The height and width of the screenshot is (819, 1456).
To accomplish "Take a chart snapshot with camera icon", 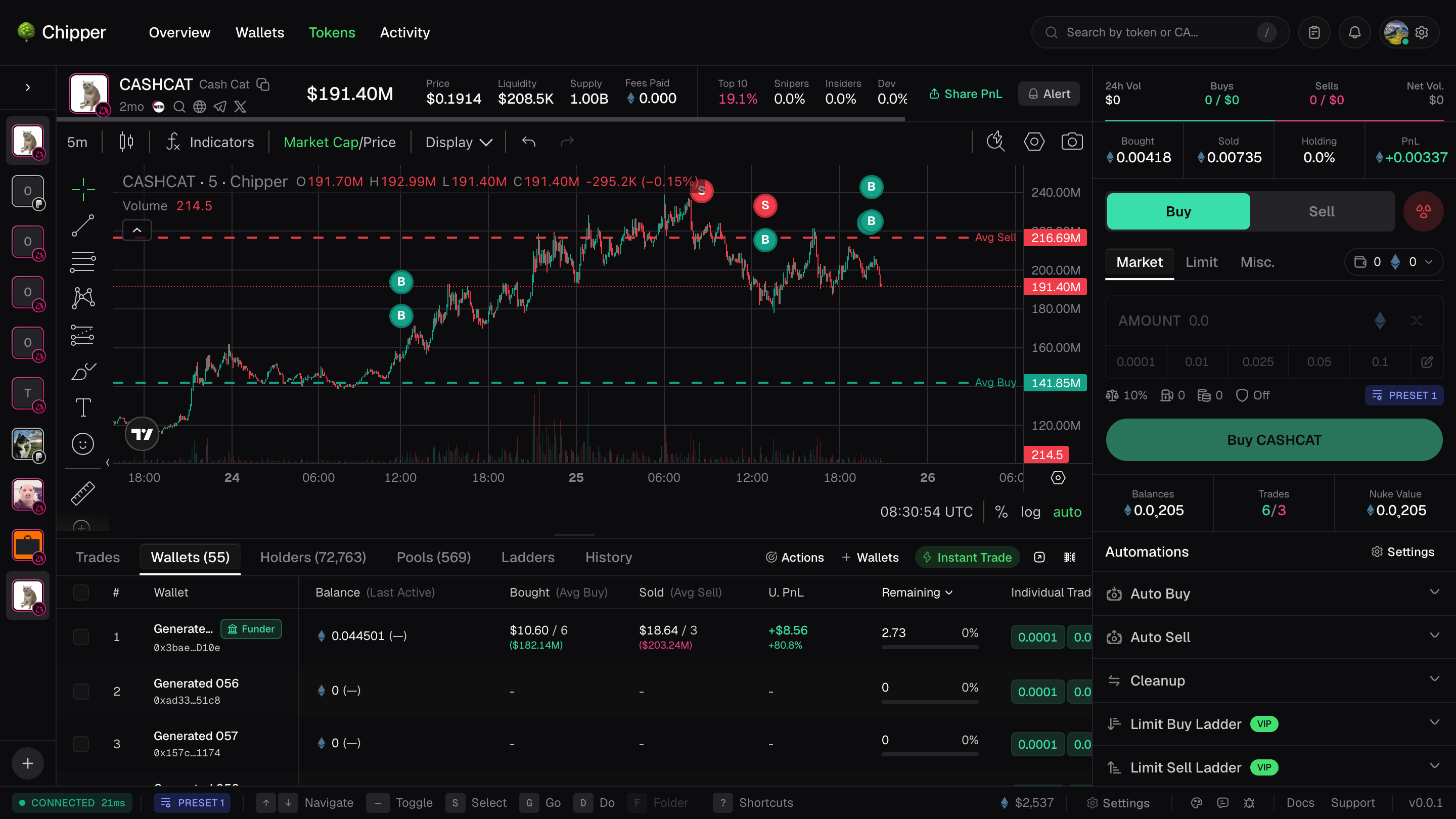I will point(1072,142).
